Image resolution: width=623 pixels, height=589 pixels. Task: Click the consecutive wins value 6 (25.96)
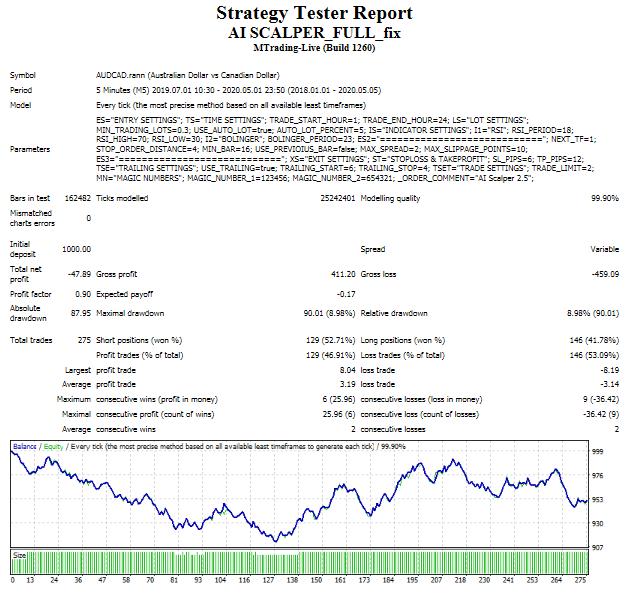click(339, 399)
